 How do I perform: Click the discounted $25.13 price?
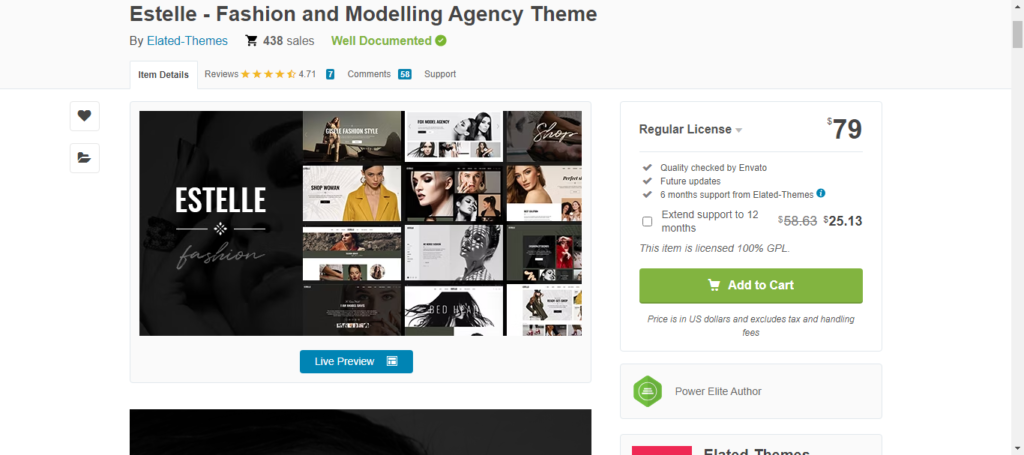click(842, 221)
